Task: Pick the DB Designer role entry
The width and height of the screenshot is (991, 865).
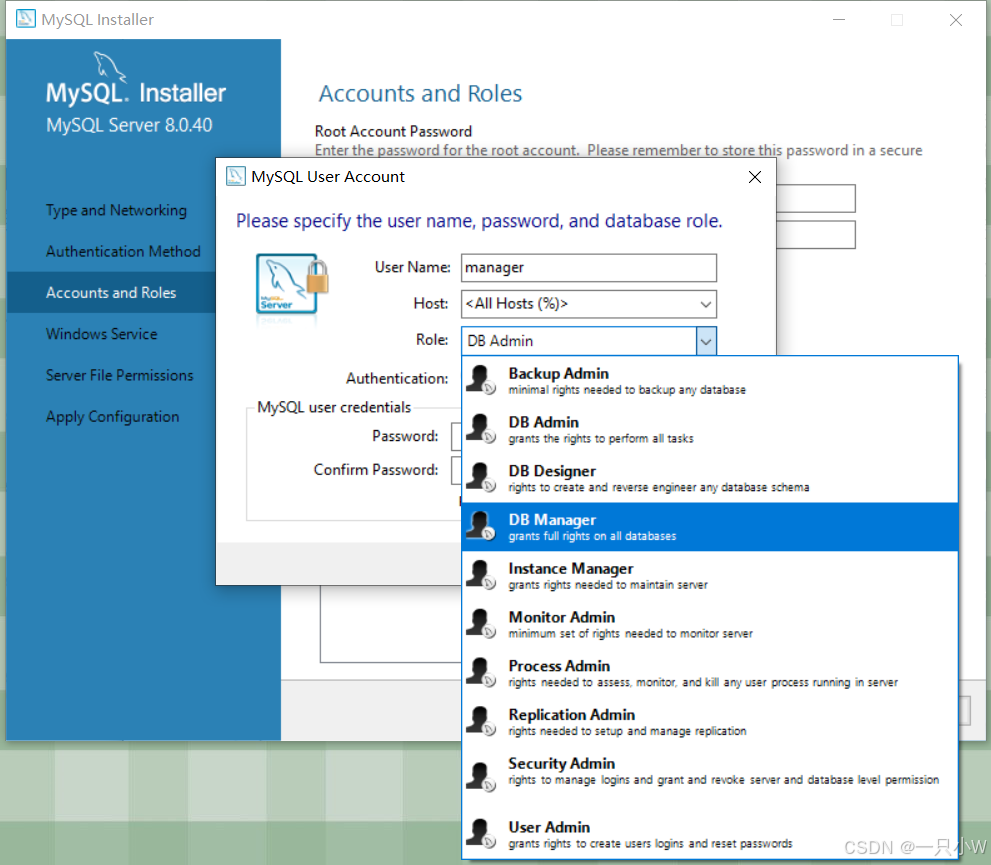Action: [x=710, y=478]
